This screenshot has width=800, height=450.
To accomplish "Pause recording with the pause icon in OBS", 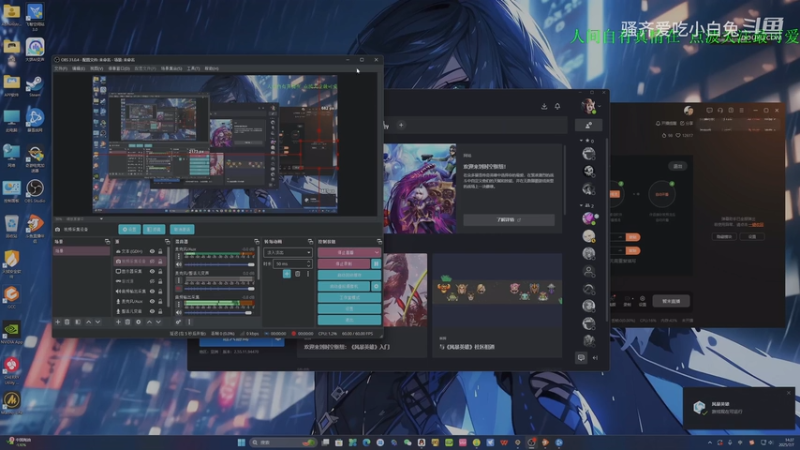I will [x=376, y=264].
